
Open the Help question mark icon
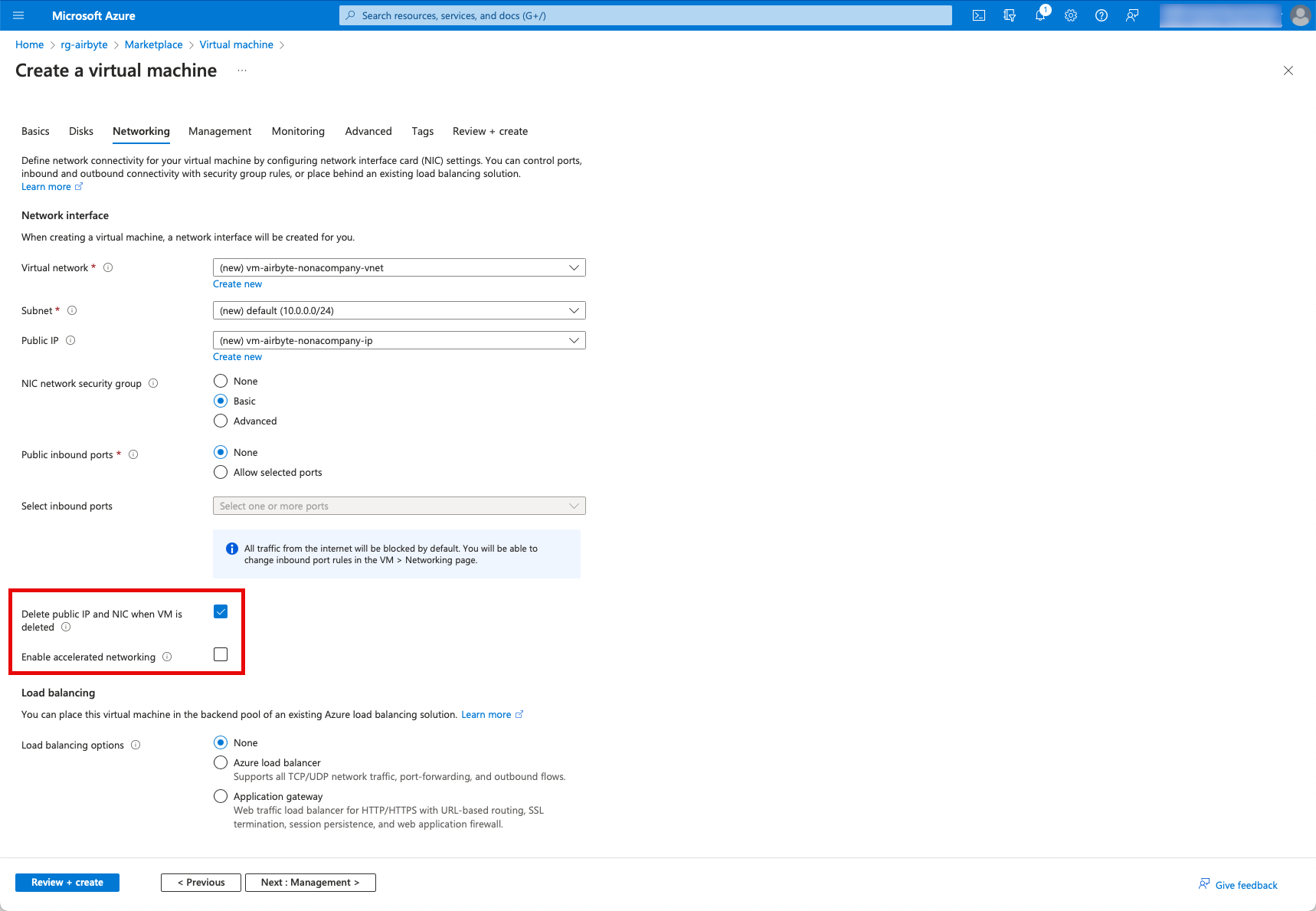(x=1102, y=15)
